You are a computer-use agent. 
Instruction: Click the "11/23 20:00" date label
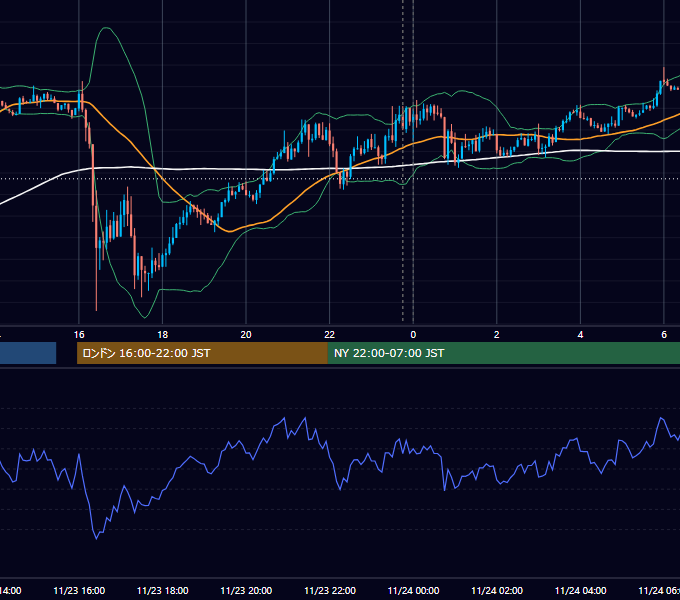(246, 591)
